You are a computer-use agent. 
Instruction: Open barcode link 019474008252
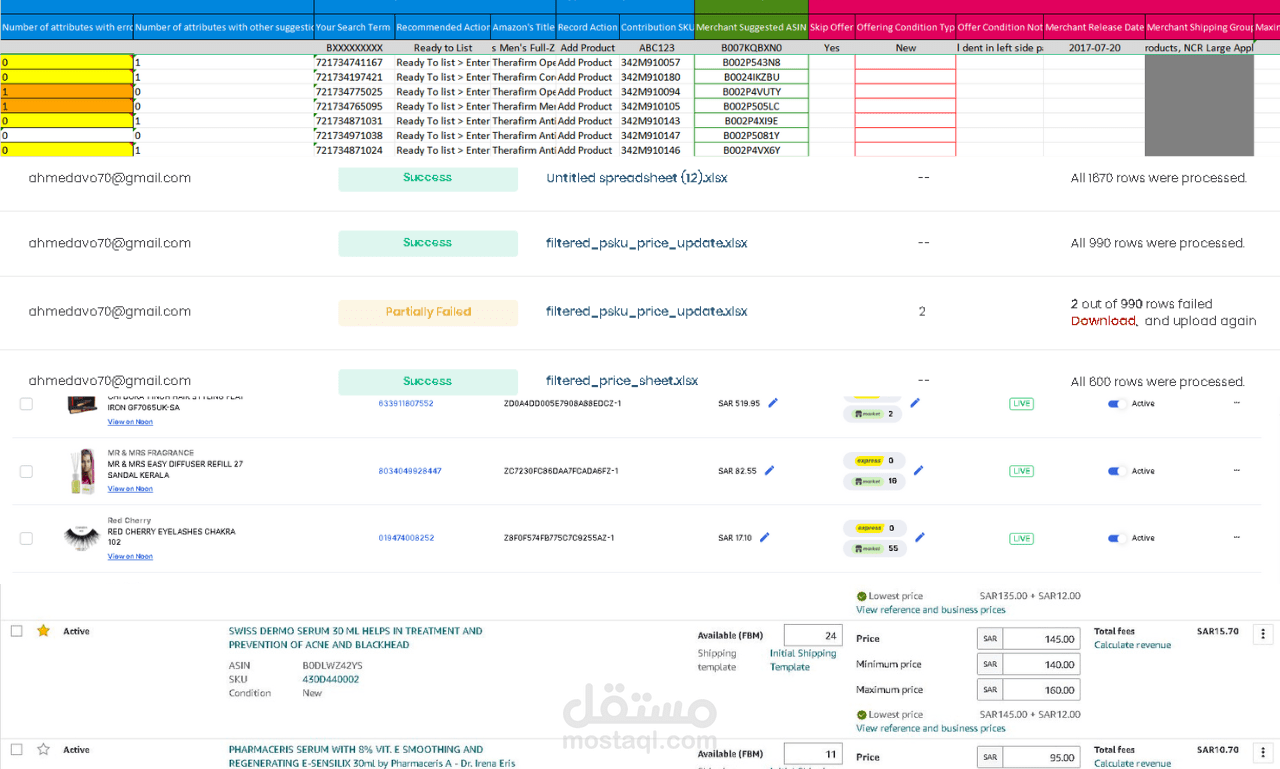[x=406, y=538]
